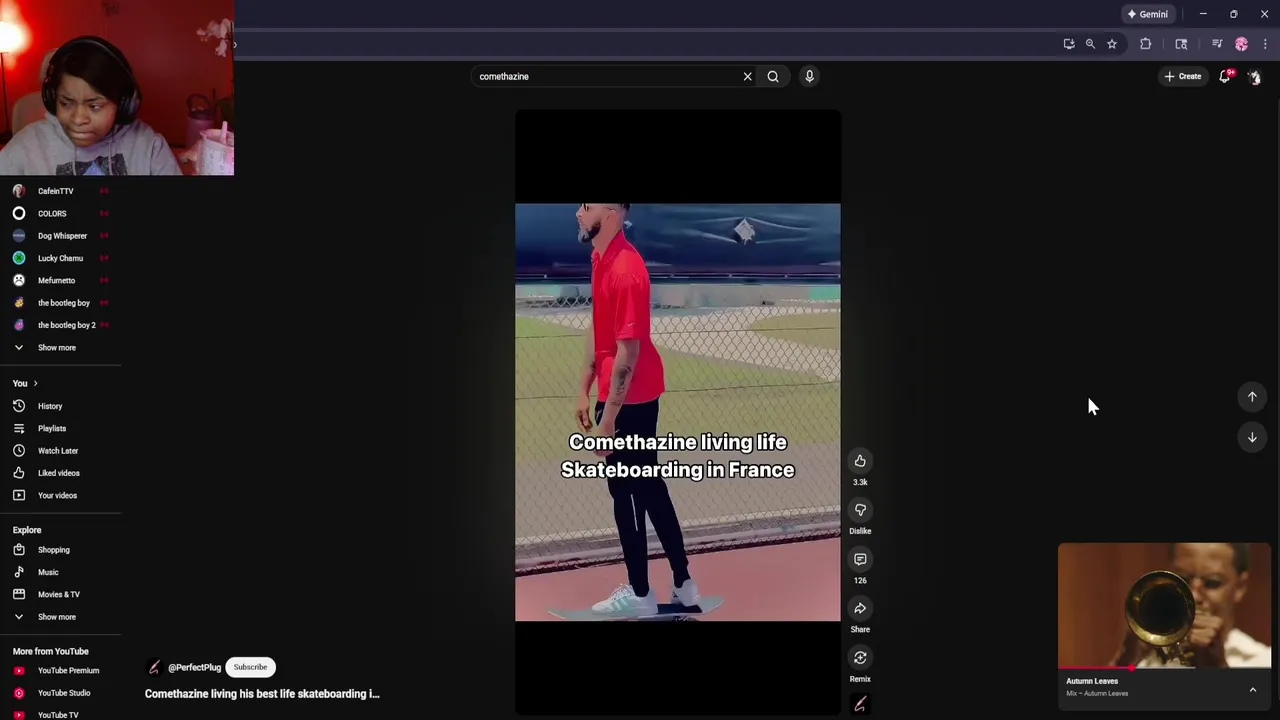
Task: Like the Comethazine short
Action: [860, 461]
